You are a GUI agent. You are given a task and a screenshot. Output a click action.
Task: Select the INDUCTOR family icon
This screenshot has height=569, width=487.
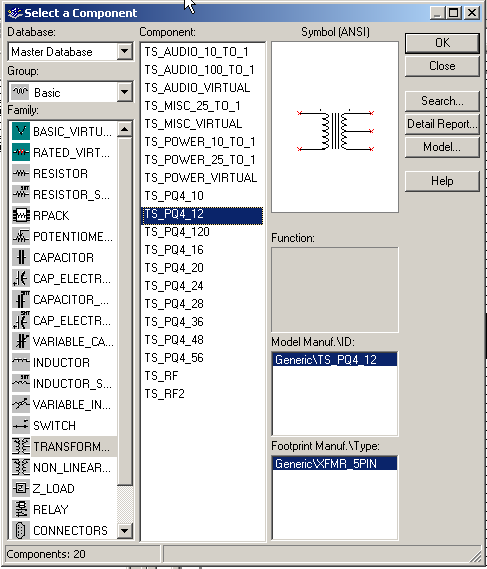(x=21, y=363)
